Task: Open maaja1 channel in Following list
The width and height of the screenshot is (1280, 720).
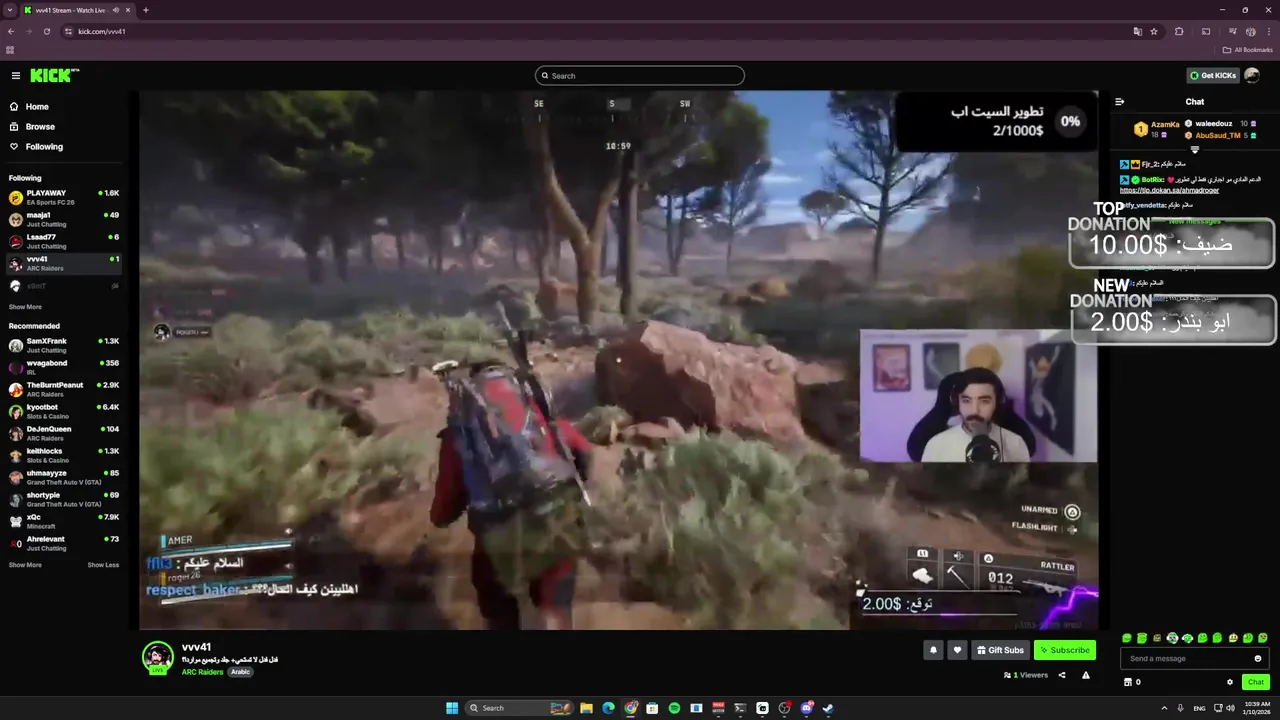Action: pyautogui.click(x=64, y=219)
